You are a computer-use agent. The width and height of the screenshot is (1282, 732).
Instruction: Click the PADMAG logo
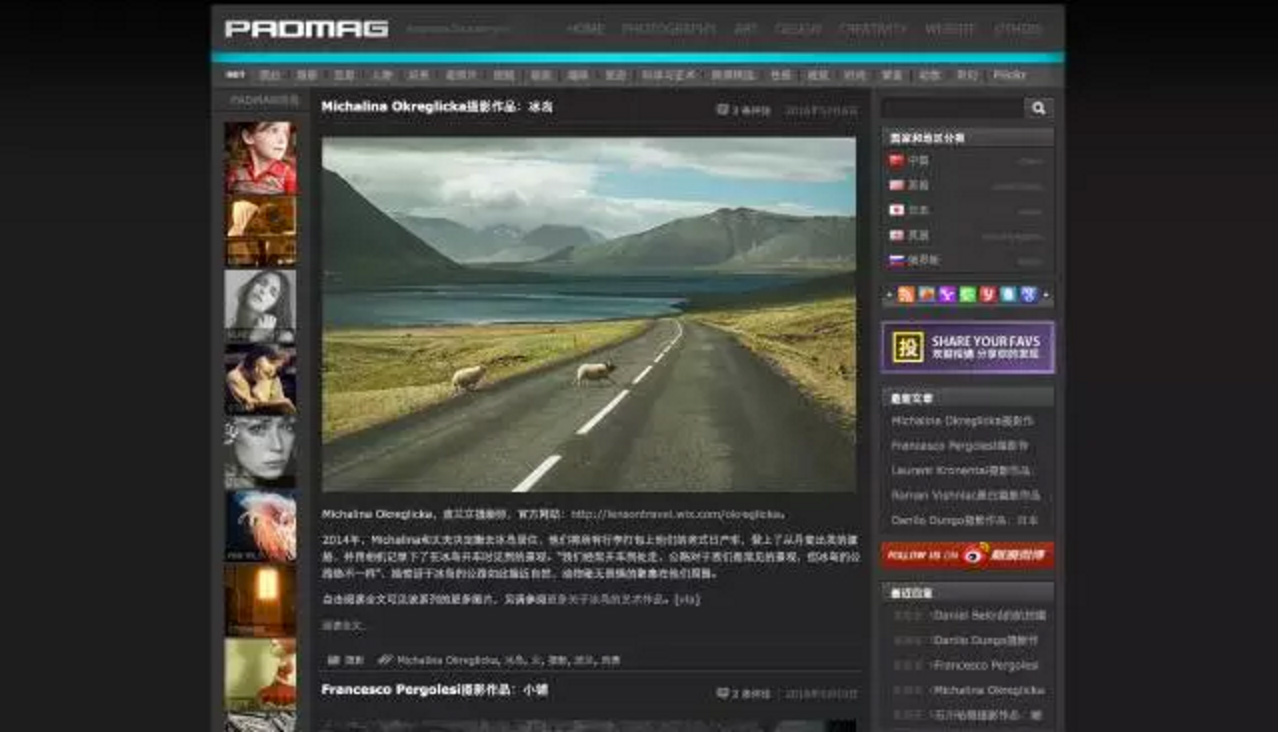(306, 29)
